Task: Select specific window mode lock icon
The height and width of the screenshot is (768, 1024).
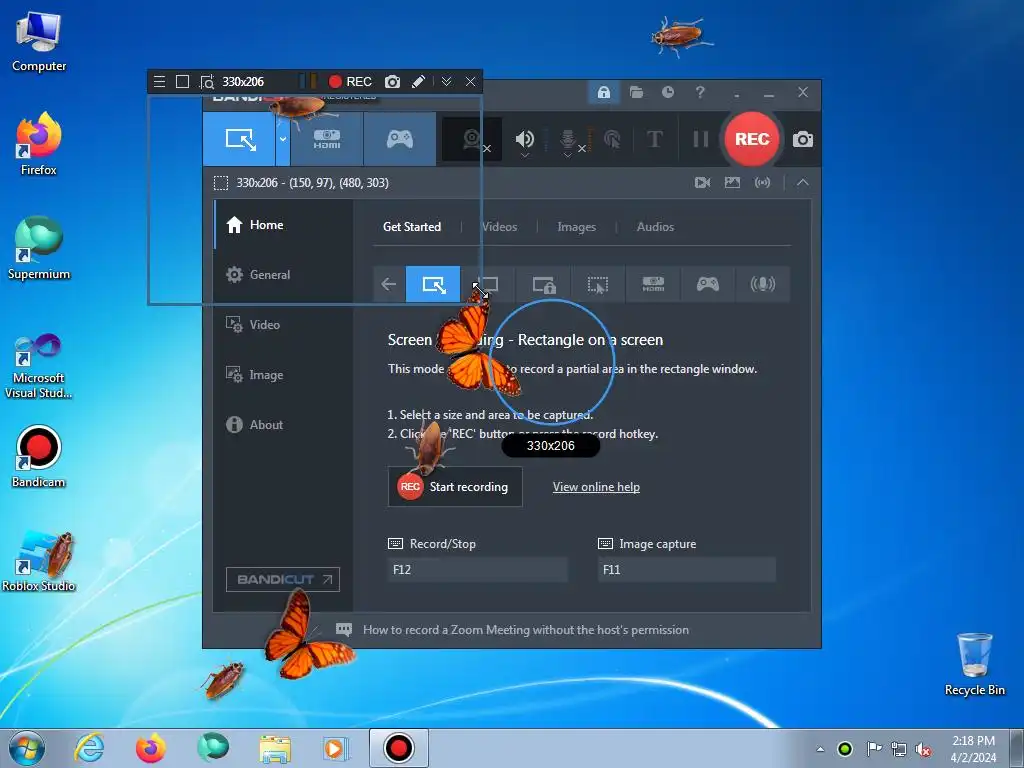Action: coord(543,284)
